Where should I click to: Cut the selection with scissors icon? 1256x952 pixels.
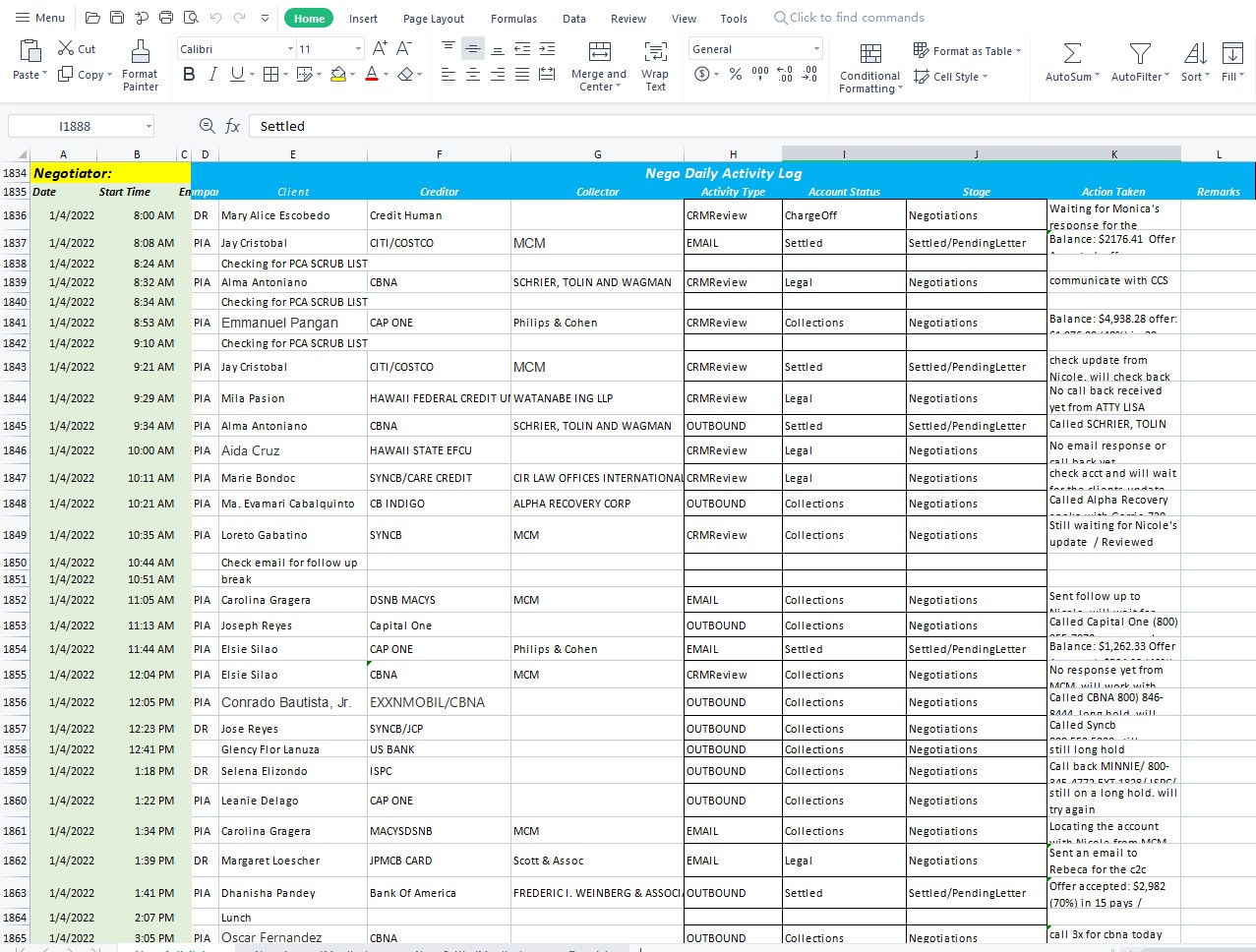pos(66,48)
